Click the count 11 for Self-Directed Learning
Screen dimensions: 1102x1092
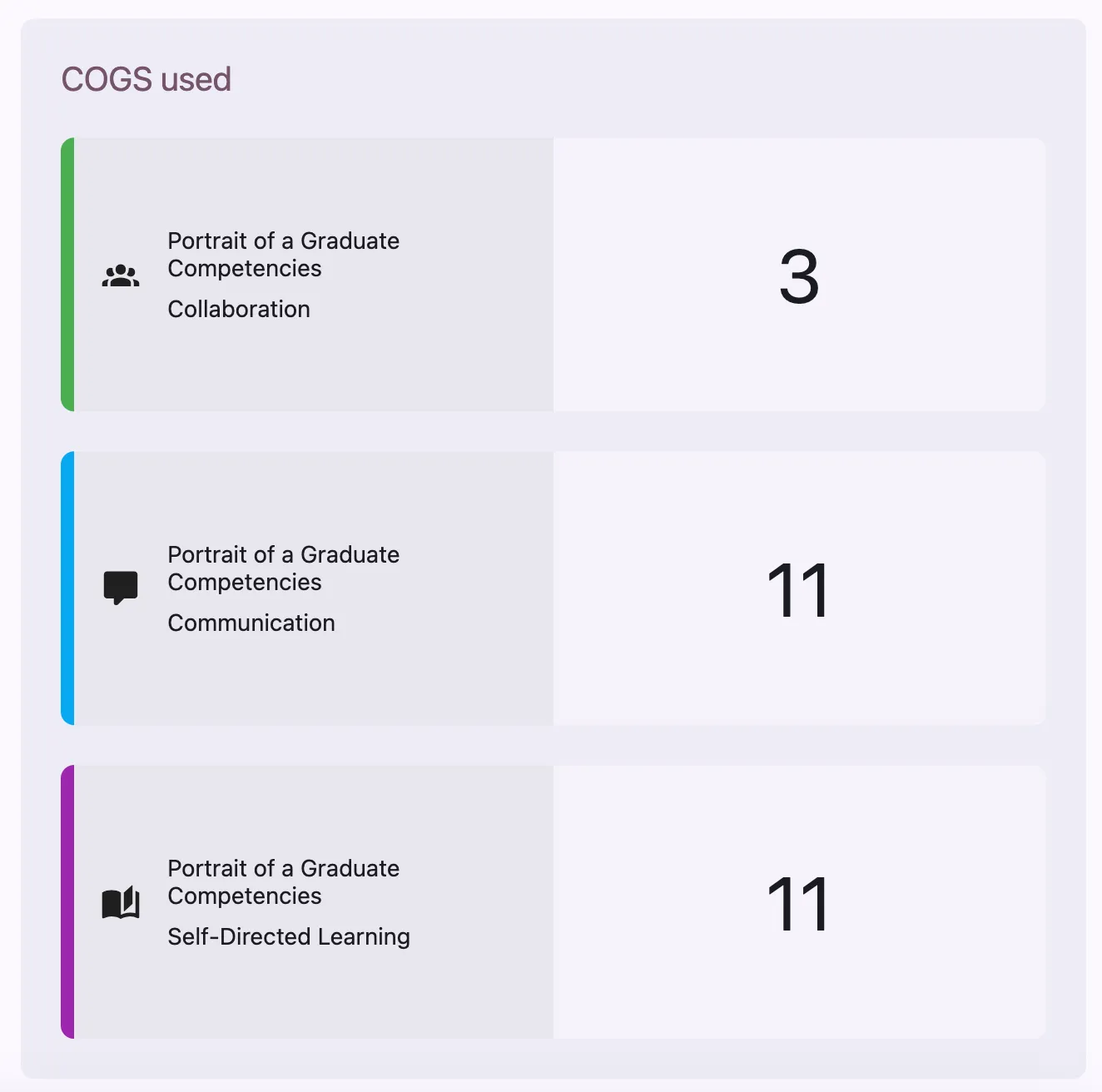coord(798,901)
